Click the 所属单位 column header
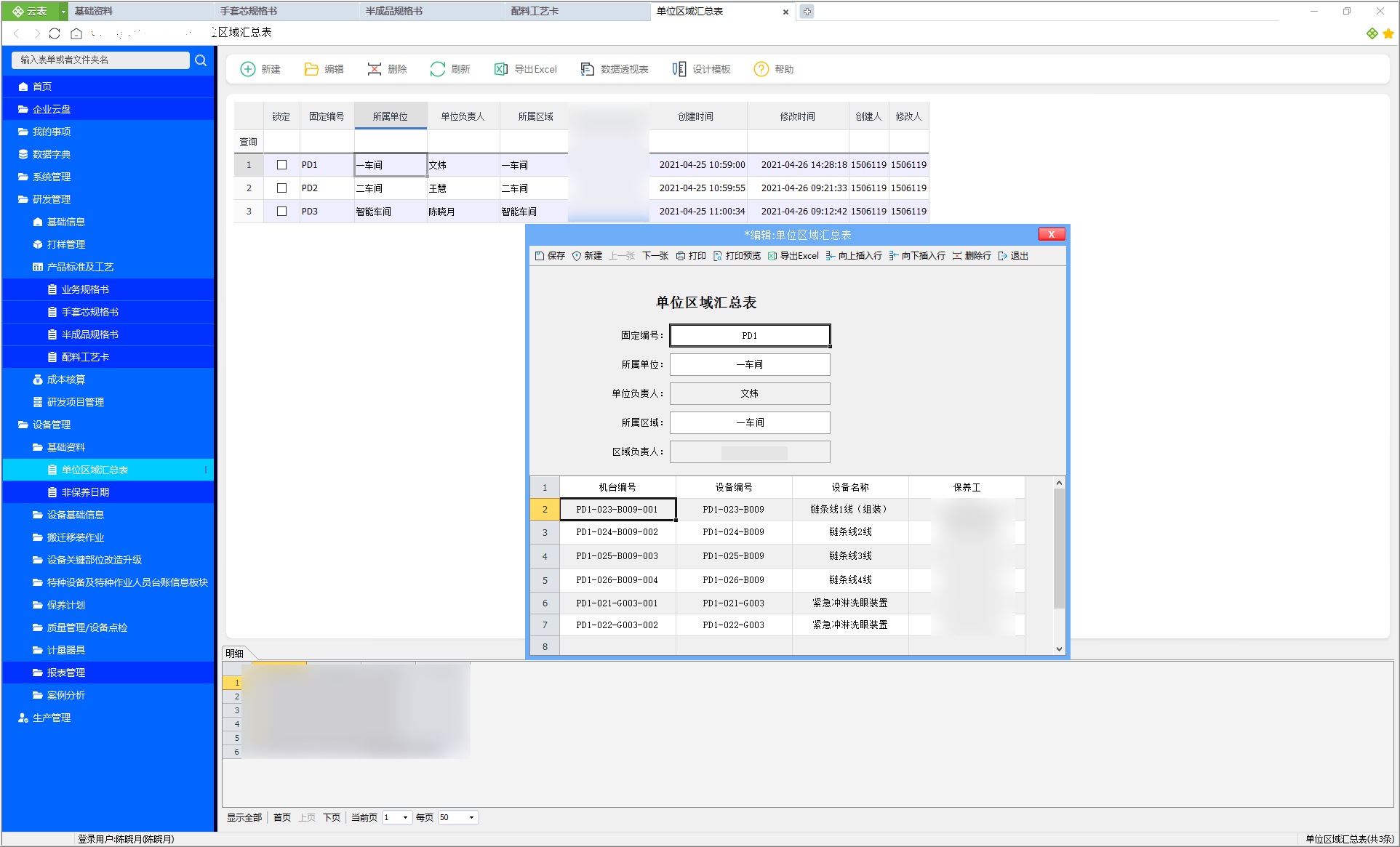 [391, 116]
